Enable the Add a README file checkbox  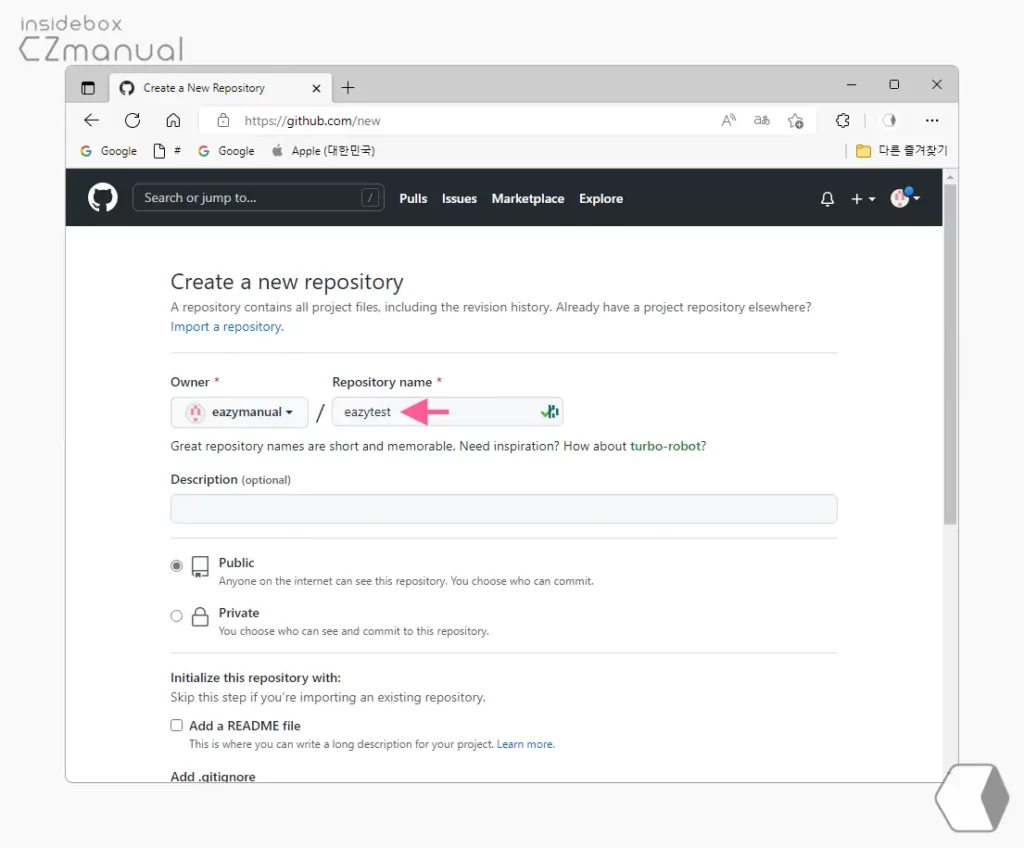point(176,725)
